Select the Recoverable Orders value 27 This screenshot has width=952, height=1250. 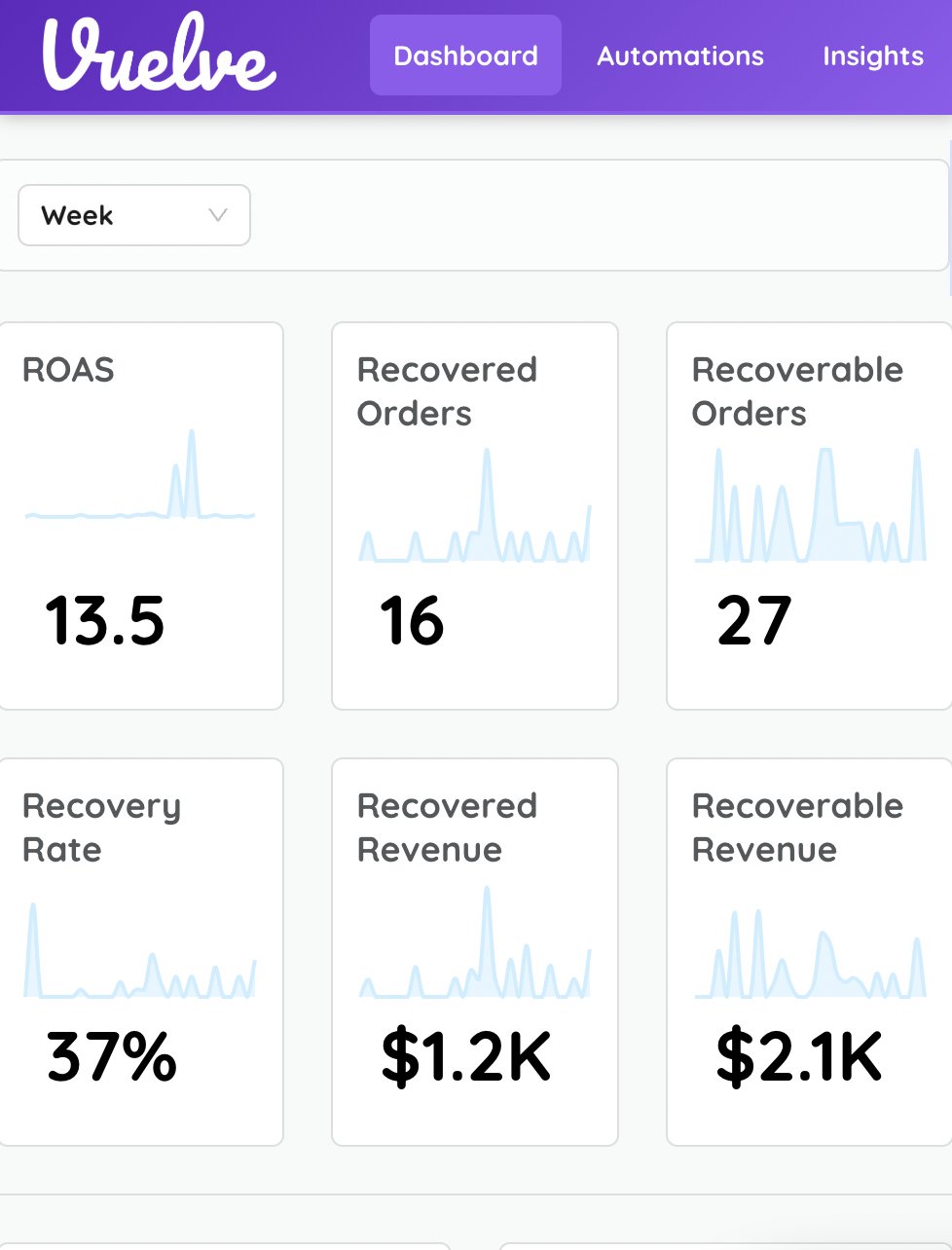[x=753, y=621]
